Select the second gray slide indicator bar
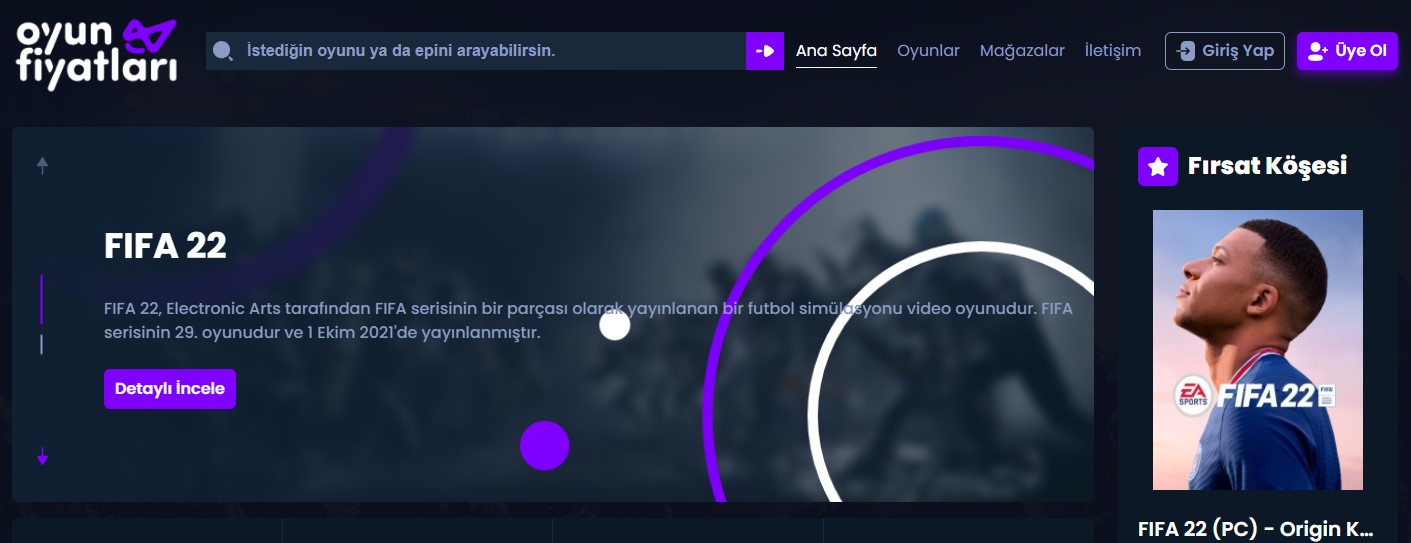1411x543 pixels. [41, 345]
